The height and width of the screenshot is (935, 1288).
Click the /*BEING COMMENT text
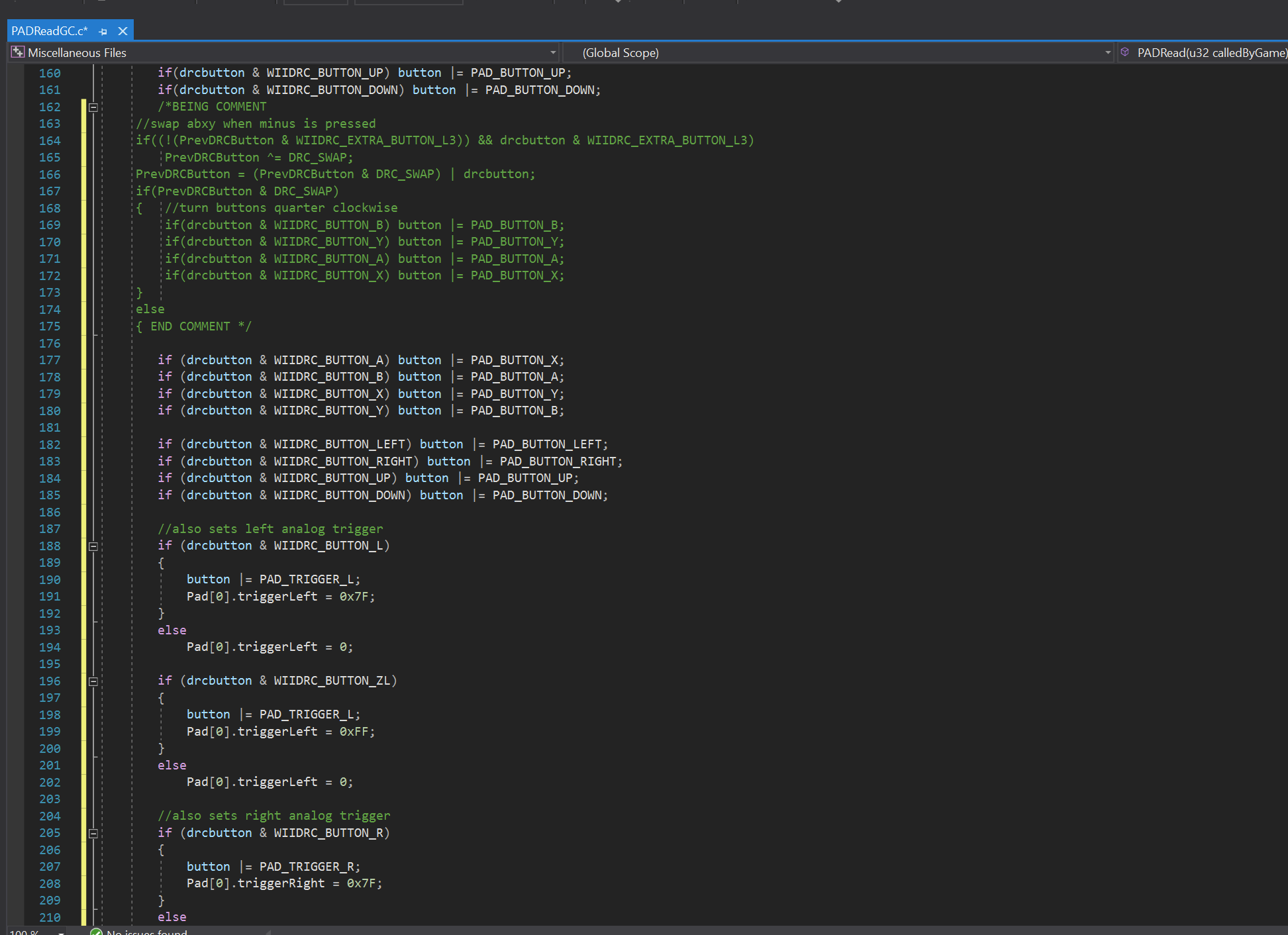212,107
